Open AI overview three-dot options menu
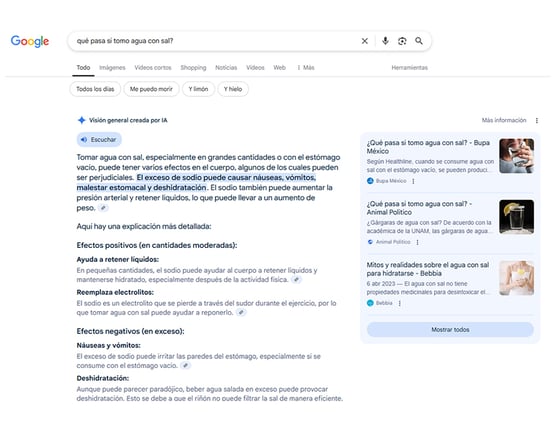The height and width of the screenshot is (428, 554). click(537, 121)
